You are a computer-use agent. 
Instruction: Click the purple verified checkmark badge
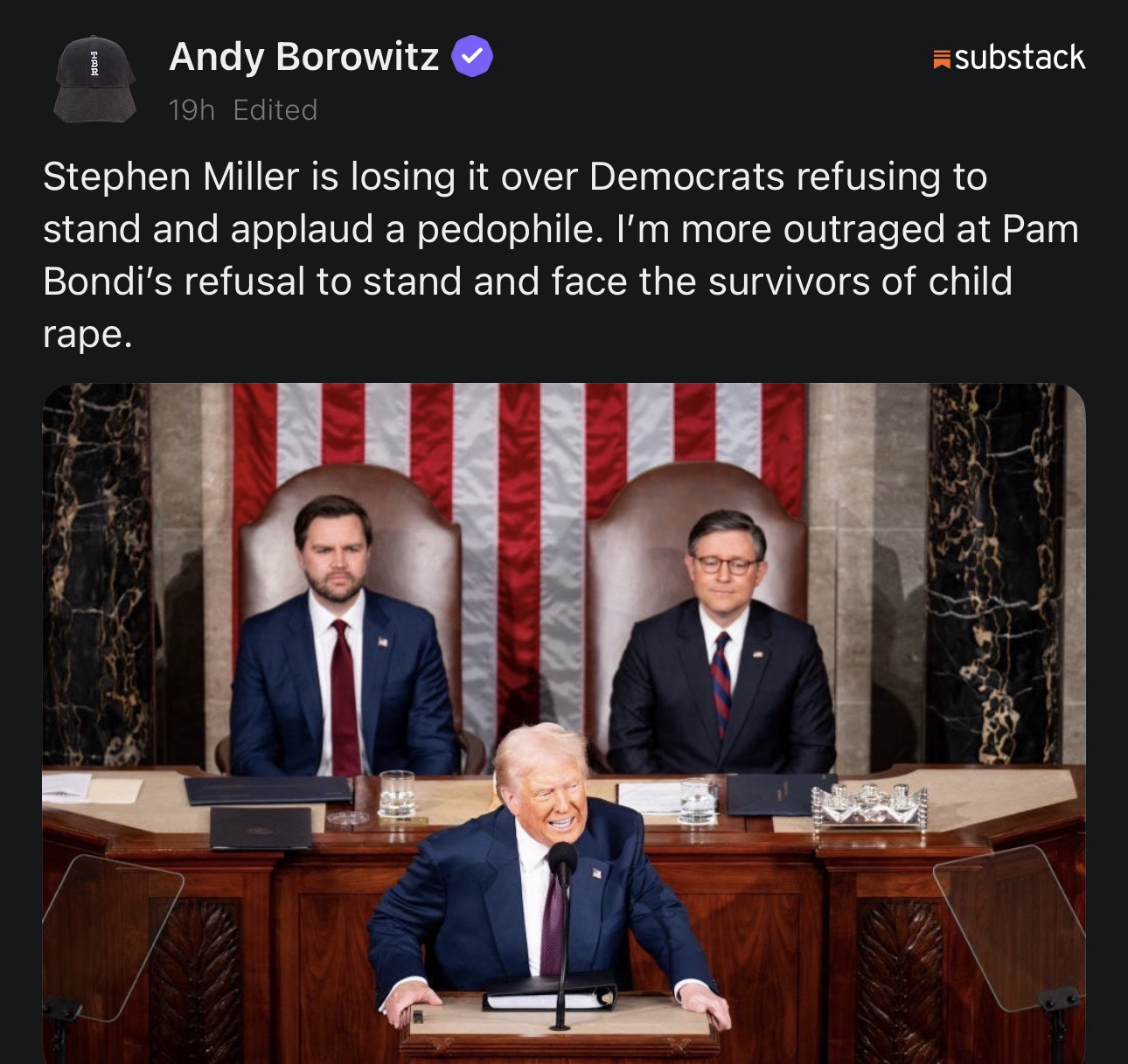click(x=472, y=57)
